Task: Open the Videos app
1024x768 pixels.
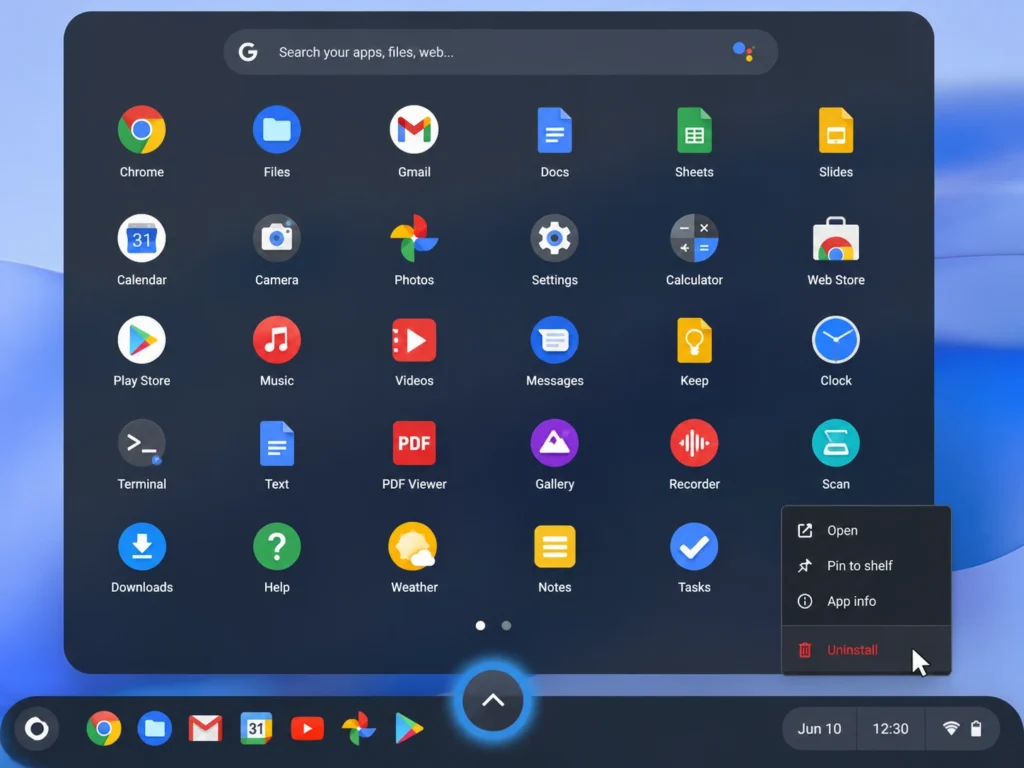Action: click(414, 340)
